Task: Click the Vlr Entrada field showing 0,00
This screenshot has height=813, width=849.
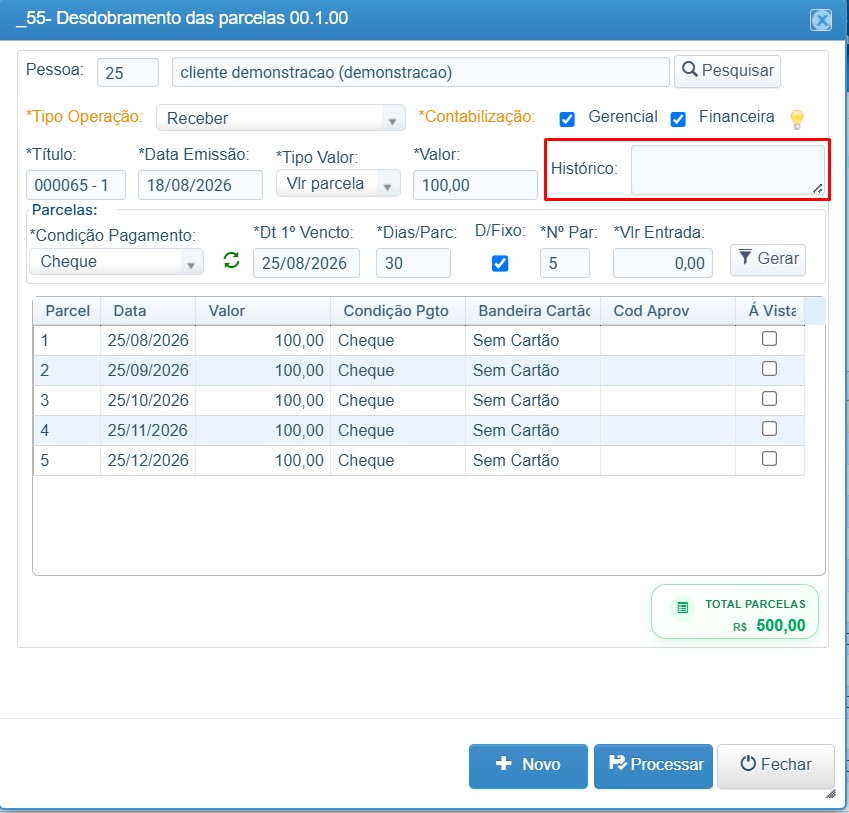Action: [x=663, y=263]
